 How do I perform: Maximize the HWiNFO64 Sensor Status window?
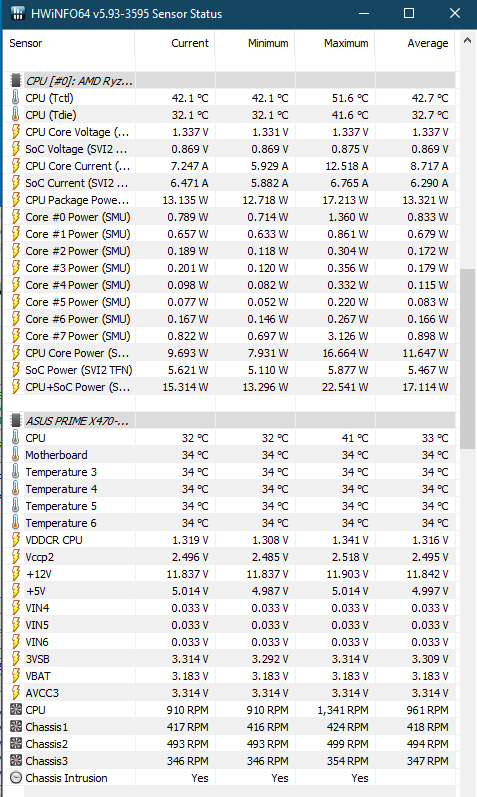(409, 13)
